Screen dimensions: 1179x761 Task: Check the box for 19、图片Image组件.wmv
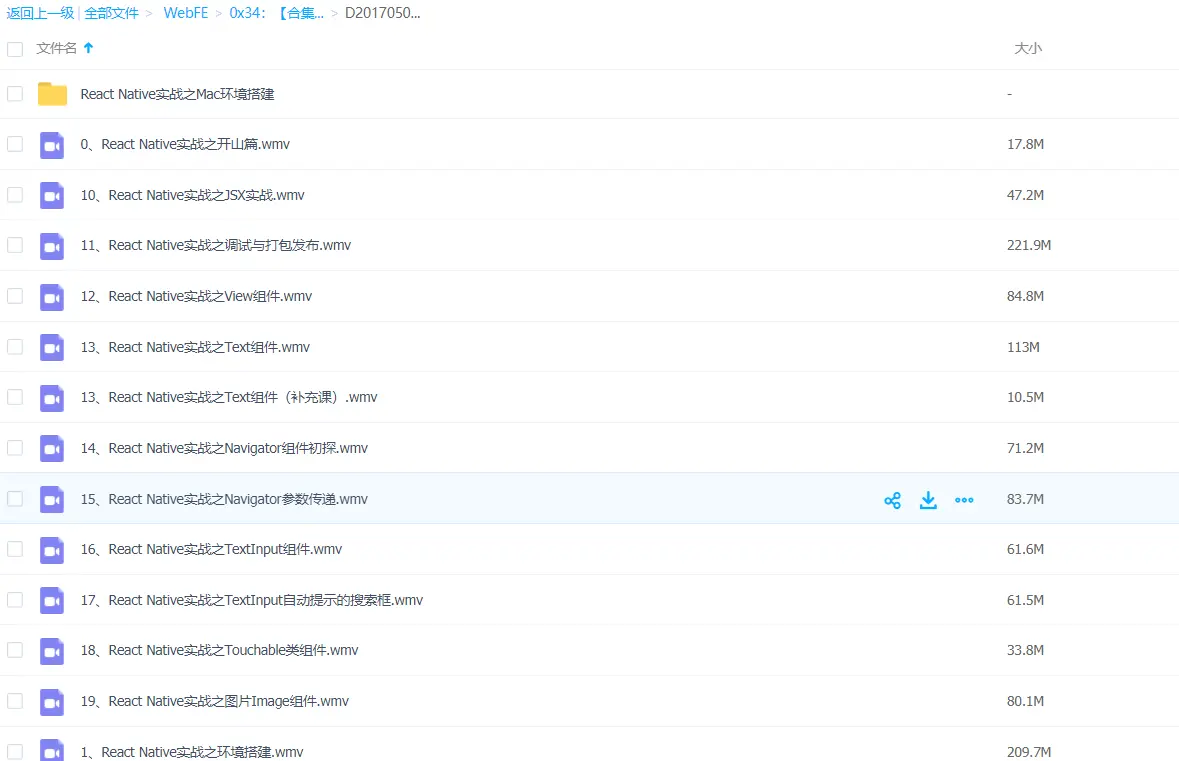15,701
